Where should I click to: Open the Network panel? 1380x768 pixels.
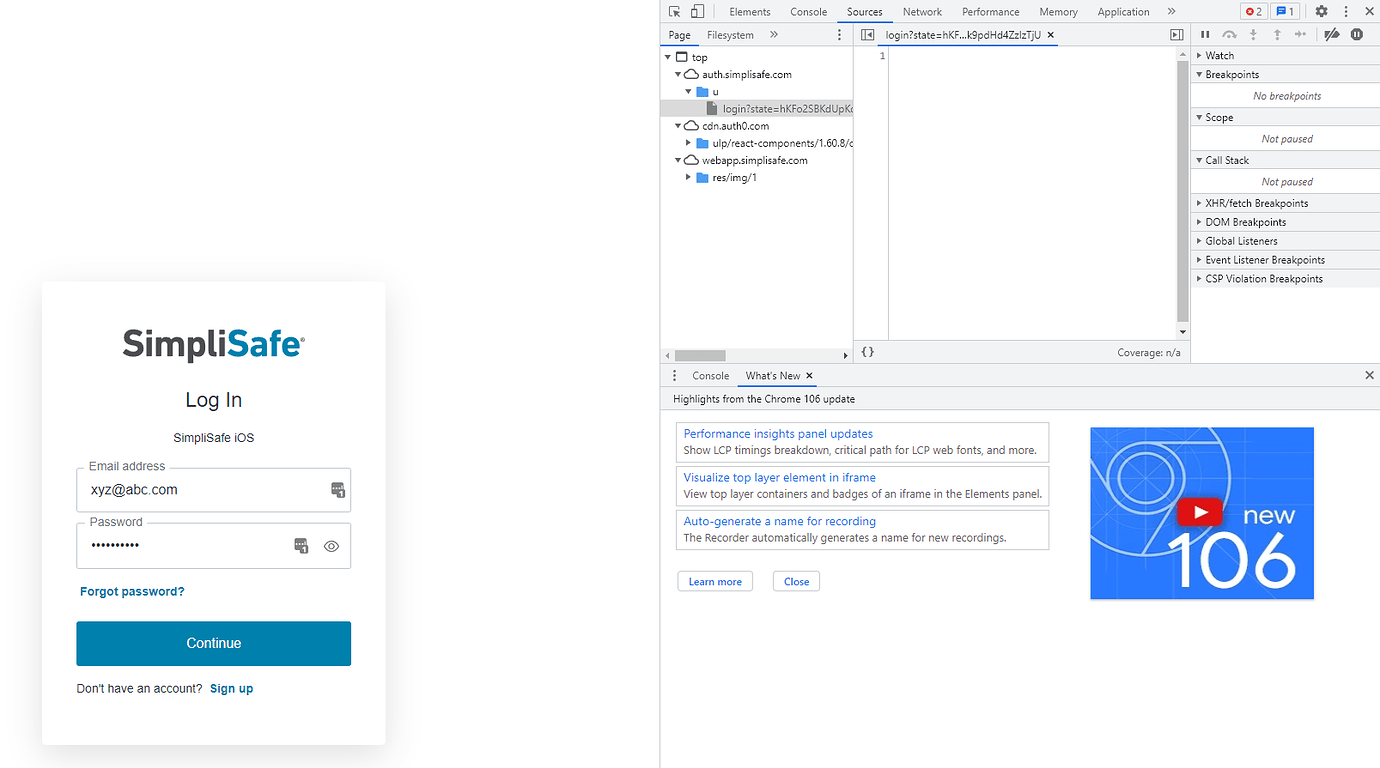coord(922,12)
